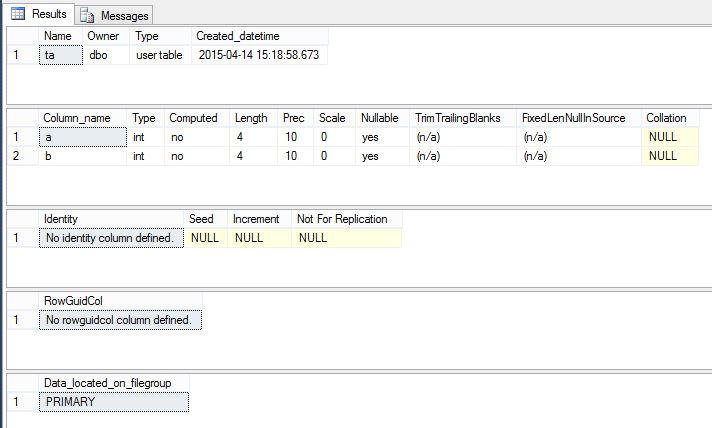Select FixedLenNullInSource (n/a) cell for column b
The image size is (712, 428).
pyautogui.click(x=579, y=156)
